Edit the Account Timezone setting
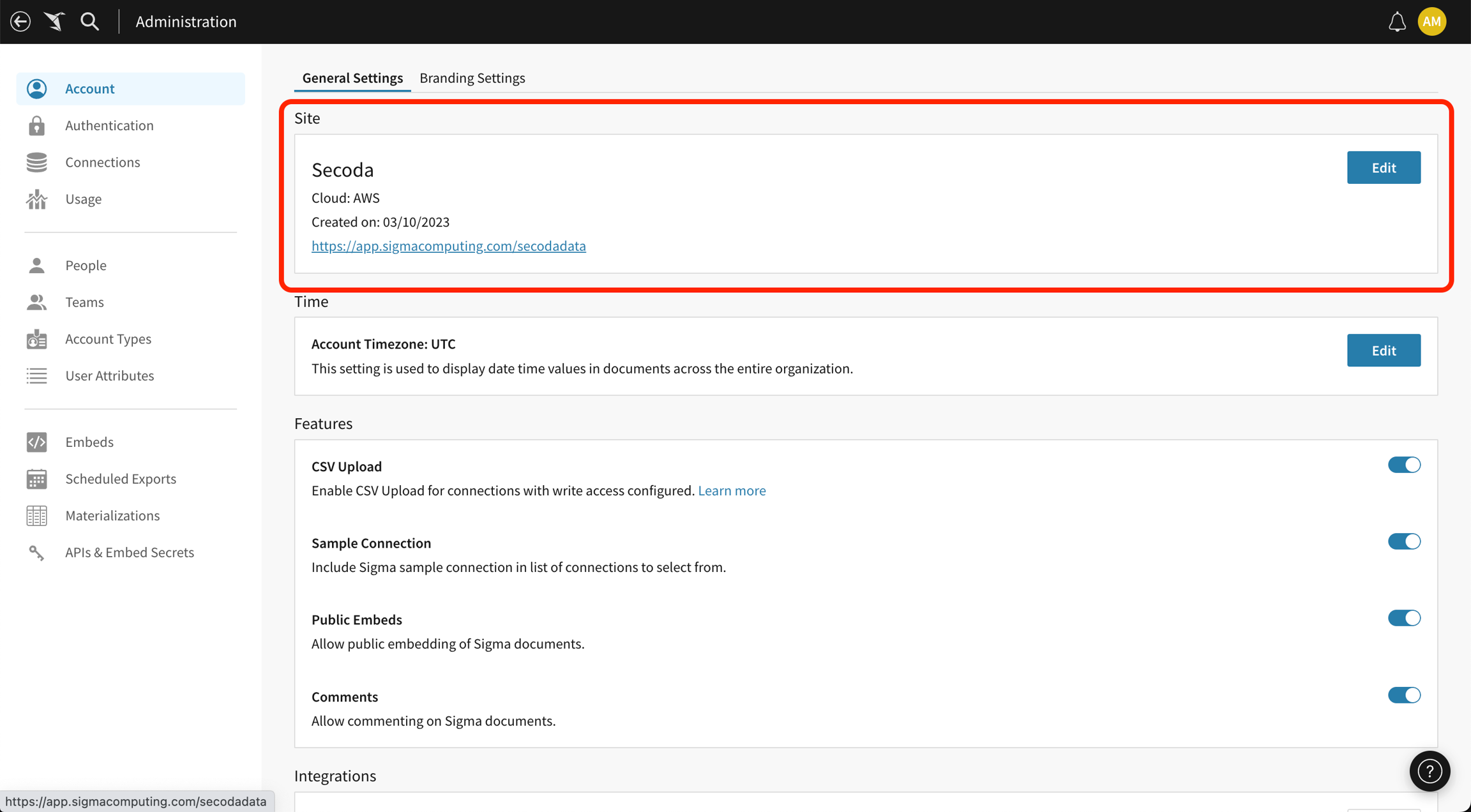The image size is (1471, 812). point(1384,350)
